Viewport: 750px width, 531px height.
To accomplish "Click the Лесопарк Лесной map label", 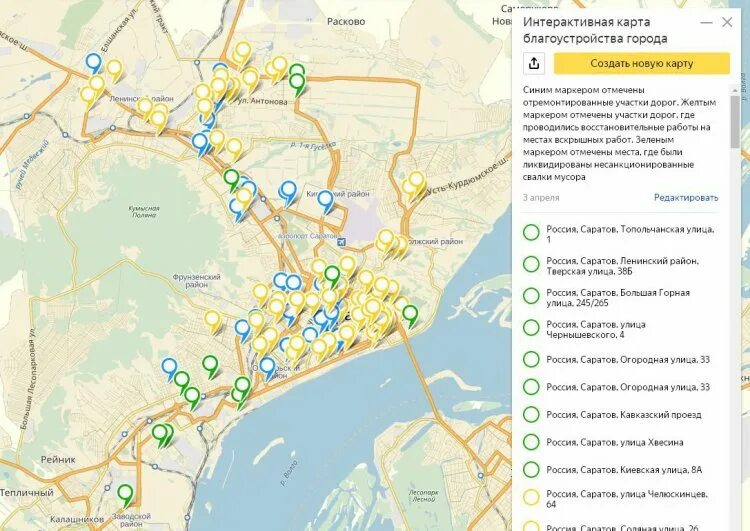I will point(424,496).
